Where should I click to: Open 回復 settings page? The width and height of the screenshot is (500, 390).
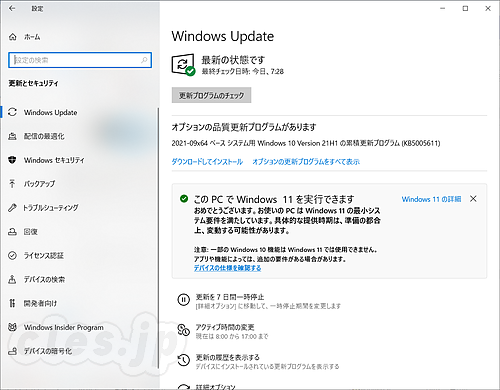pos(79,232)
